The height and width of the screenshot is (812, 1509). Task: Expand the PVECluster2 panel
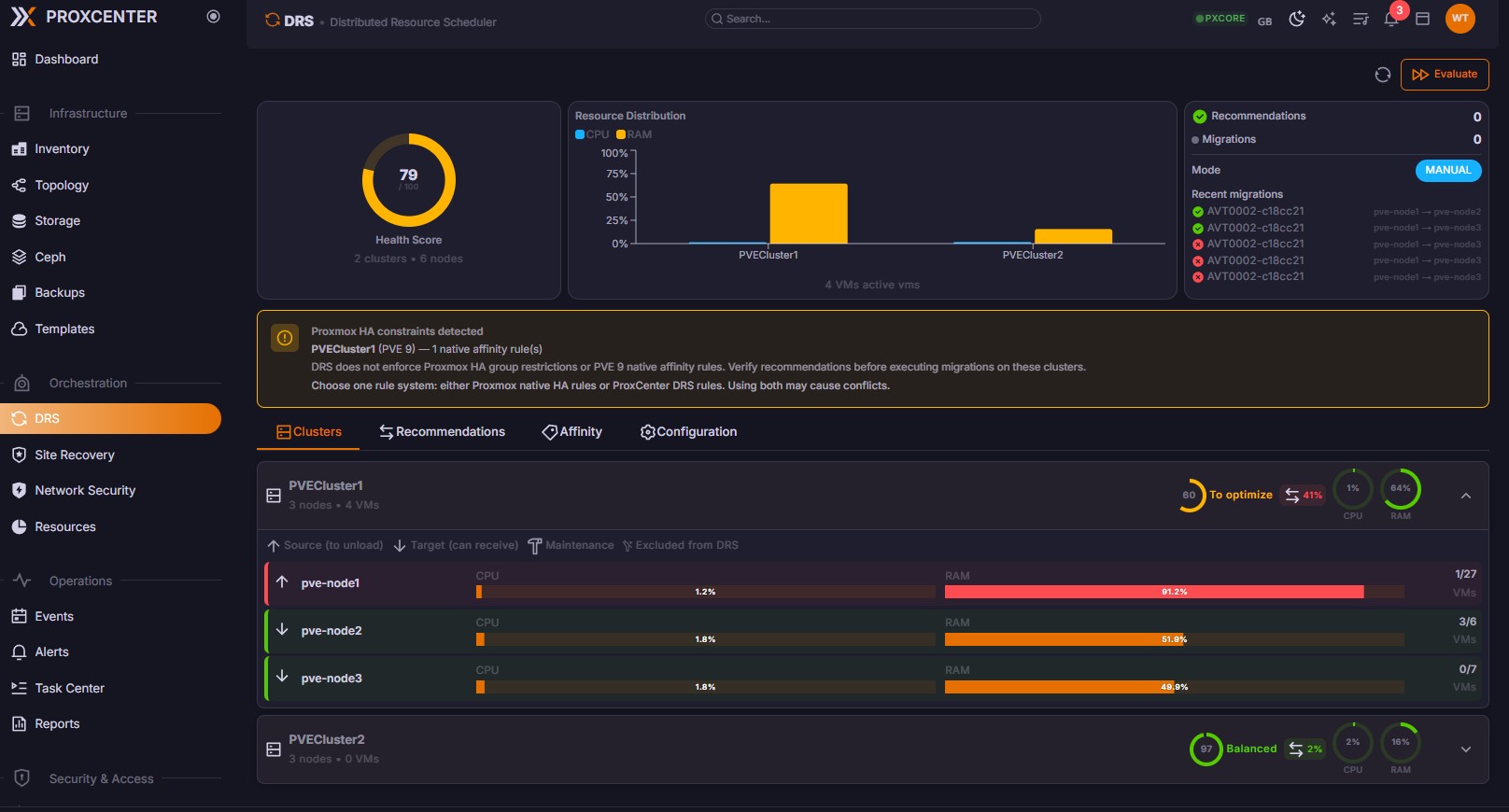[x=1465, y=749]
